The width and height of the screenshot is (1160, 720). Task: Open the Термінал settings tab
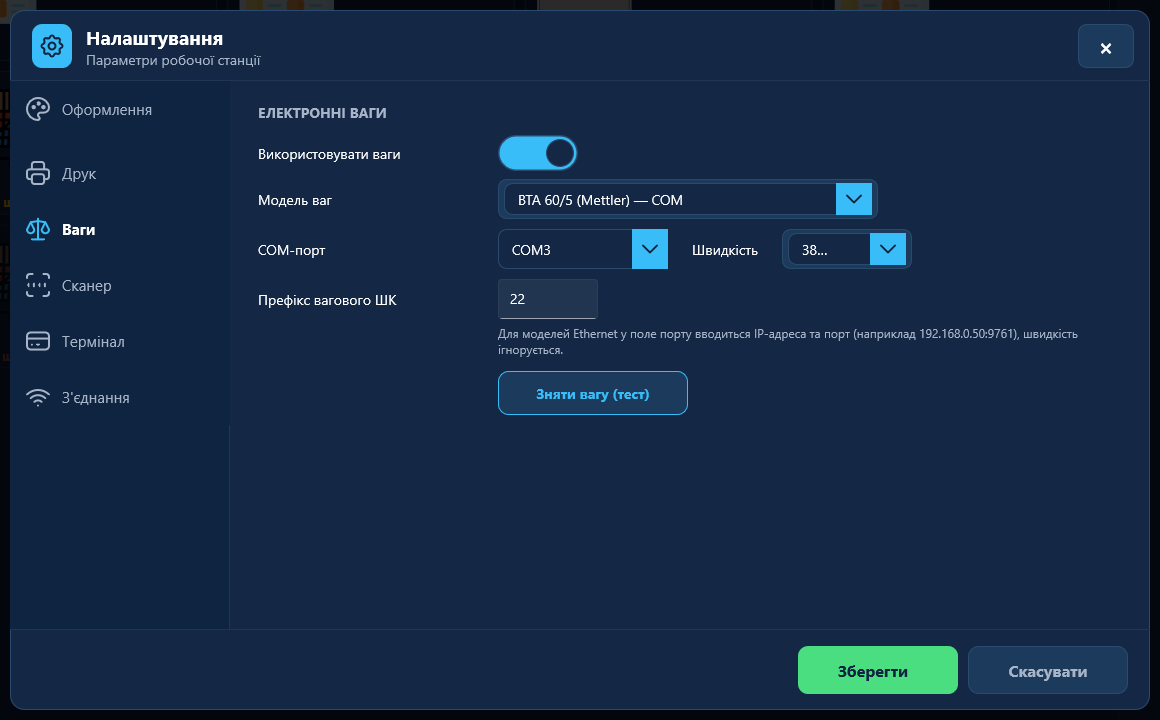coord(93,341)
